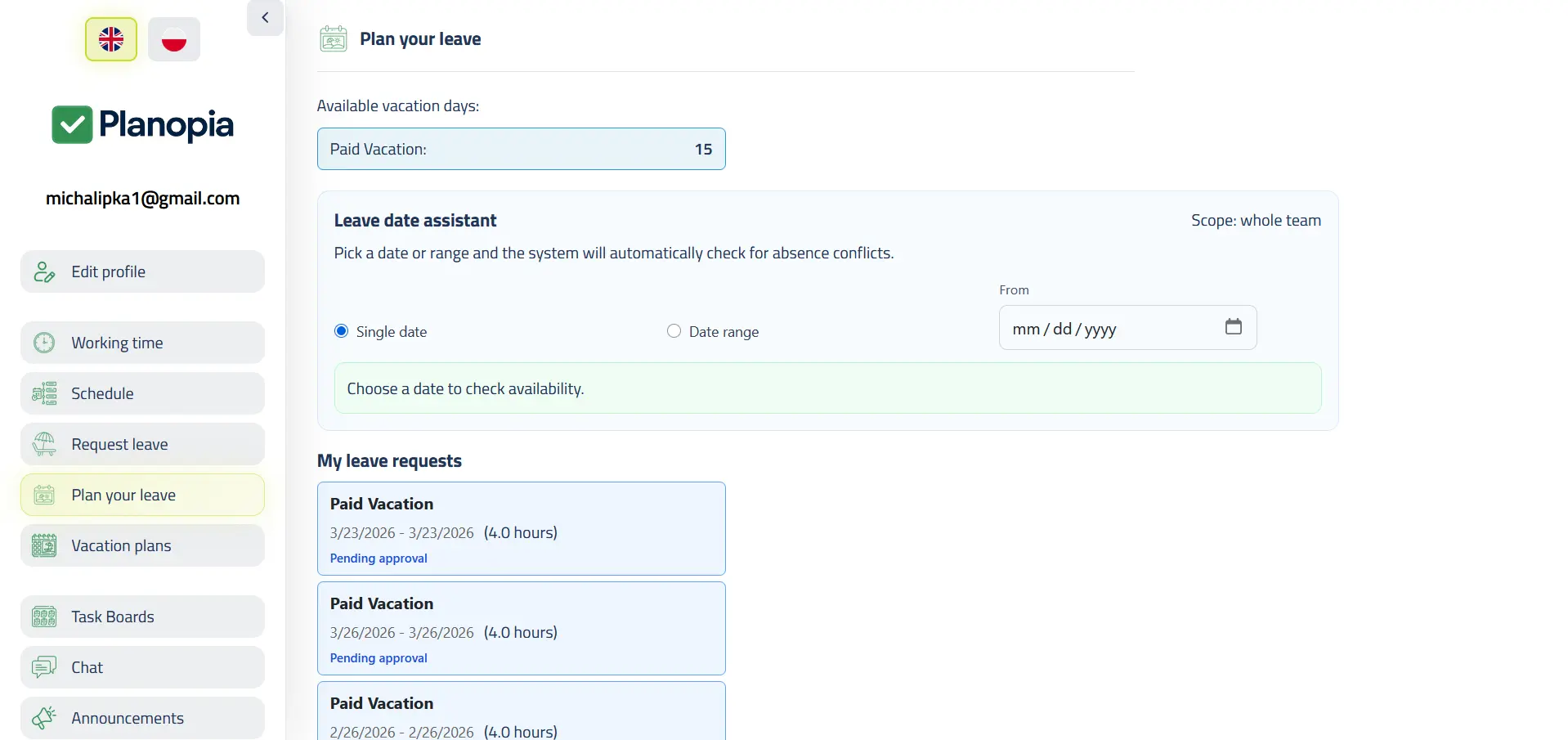Switch language using the UK flag icon
The image size is (1568, 740).
(x=111, y=39)
